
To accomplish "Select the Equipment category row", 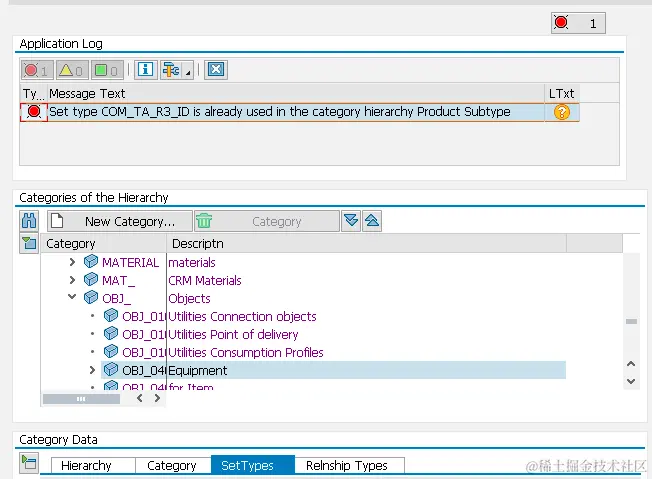I will click(333, 370).
